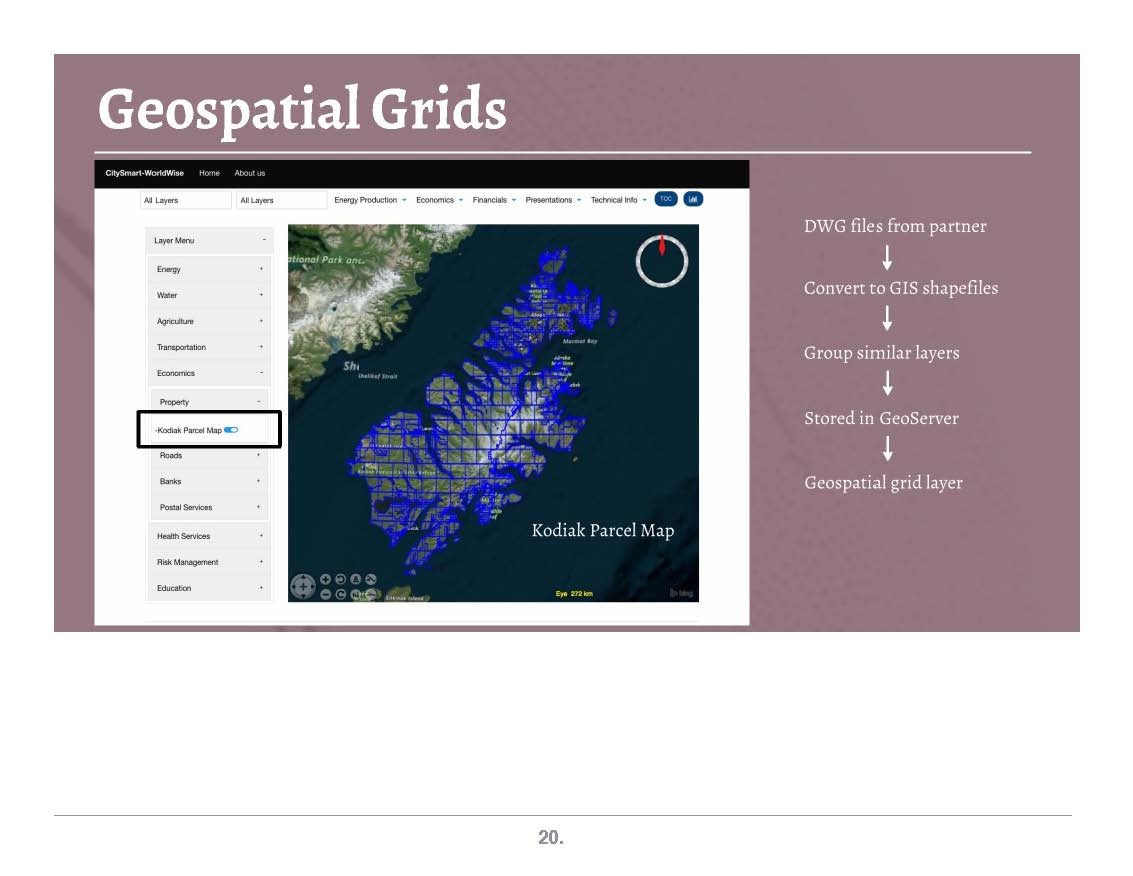This screenshot has width=1133, height=876.
Task: Open the About us page
Action: pyautogui.click(x=249, y=173)
